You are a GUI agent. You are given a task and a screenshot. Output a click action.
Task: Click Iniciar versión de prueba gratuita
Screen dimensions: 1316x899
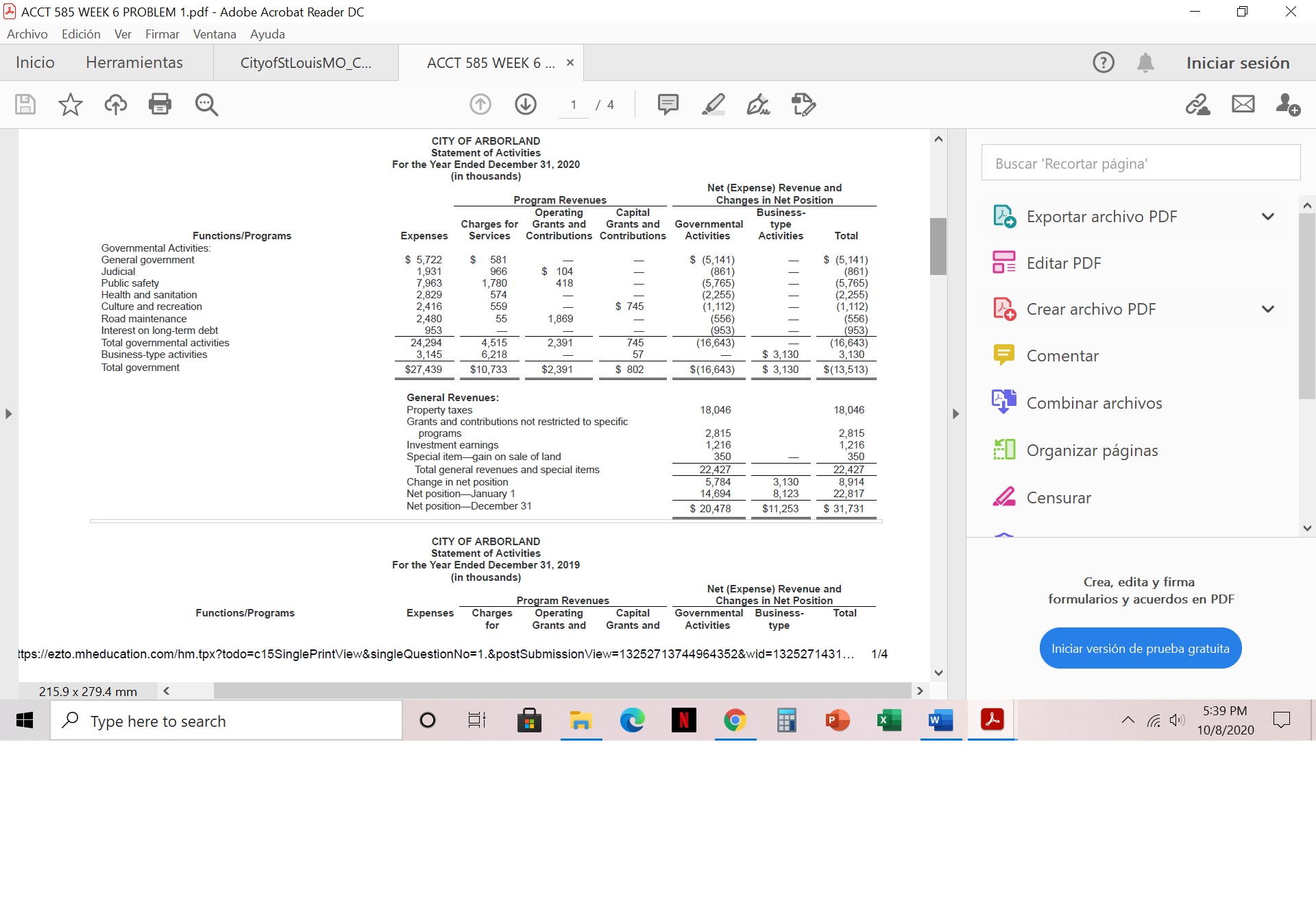click(1140, 647)
